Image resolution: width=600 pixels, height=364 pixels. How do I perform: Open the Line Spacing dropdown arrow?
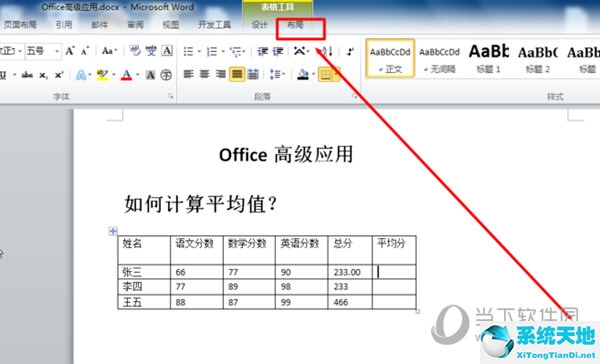284,75
